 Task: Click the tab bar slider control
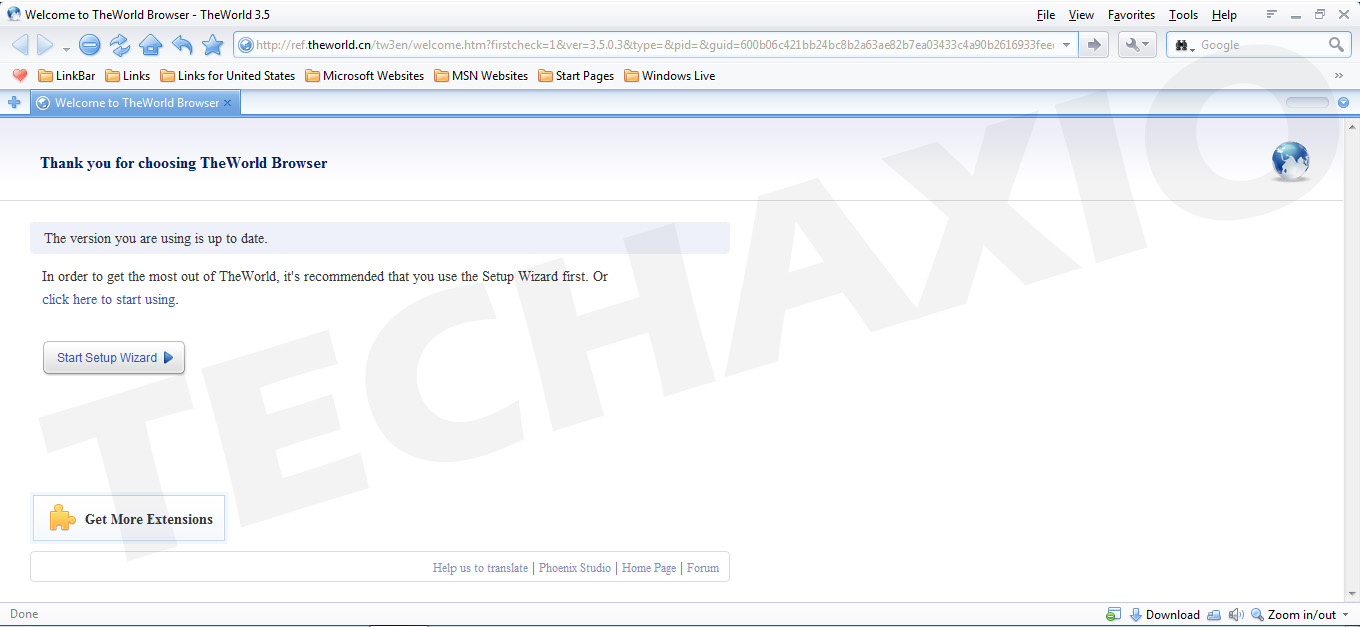pyautogui.click(x=1308, y=102)
